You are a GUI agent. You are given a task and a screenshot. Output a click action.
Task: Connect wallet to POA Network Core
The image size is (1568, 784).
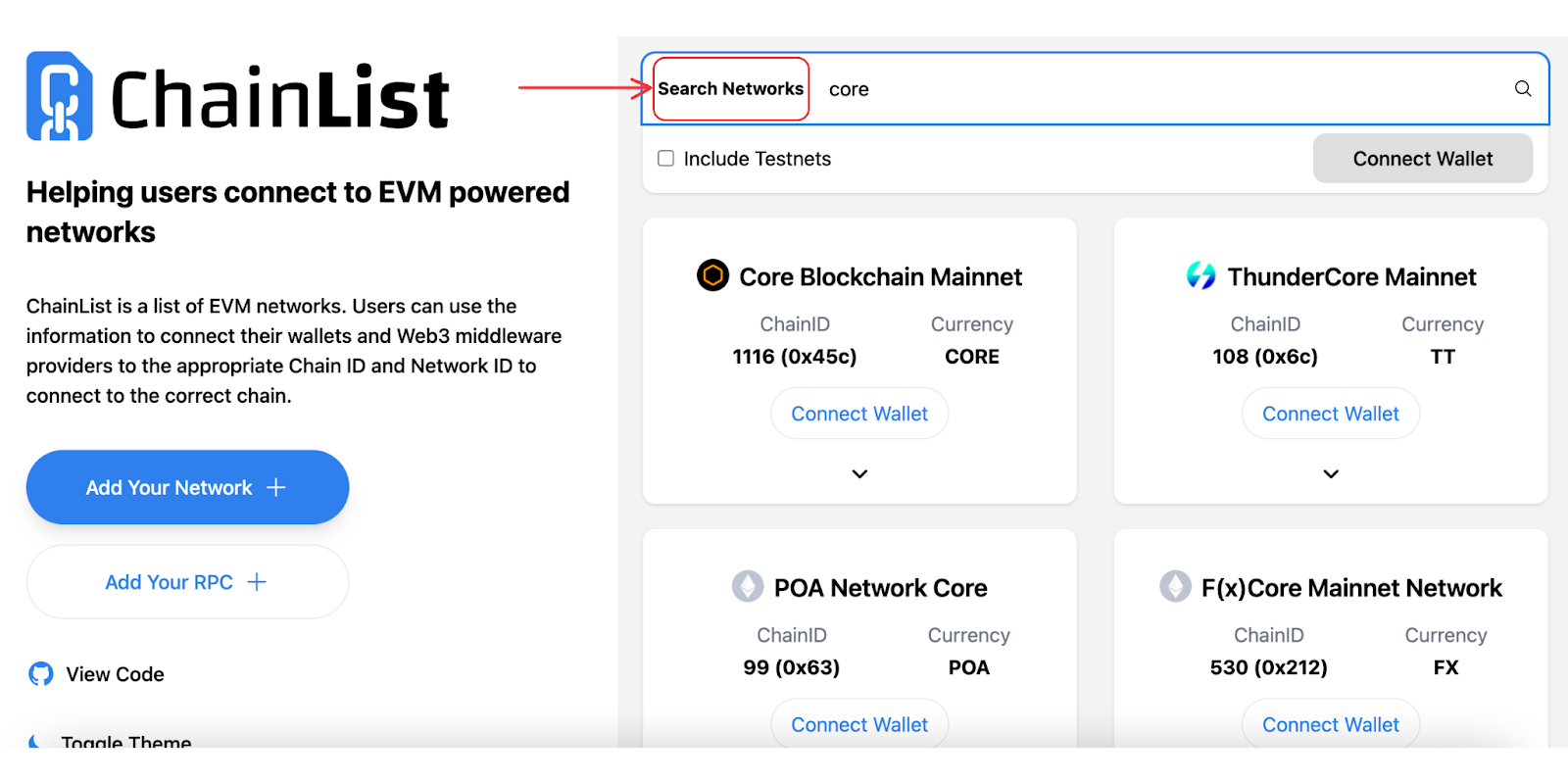click(x=859, y=724)
